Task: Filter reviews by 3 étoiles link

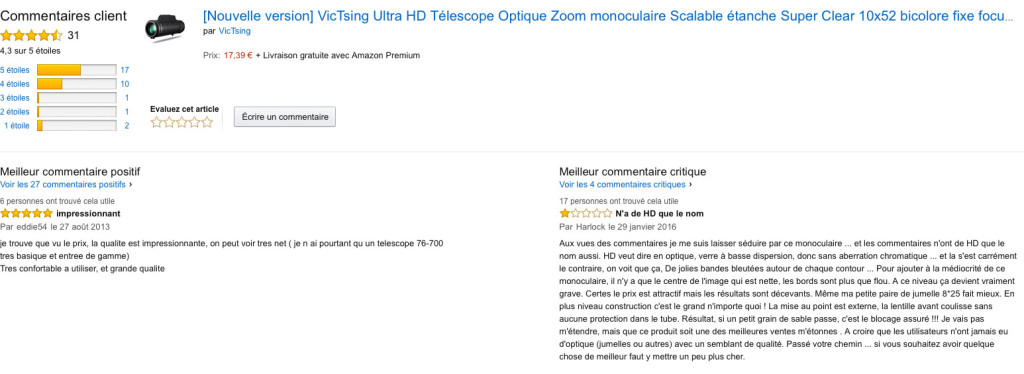Action: click(x=15, y=98)
